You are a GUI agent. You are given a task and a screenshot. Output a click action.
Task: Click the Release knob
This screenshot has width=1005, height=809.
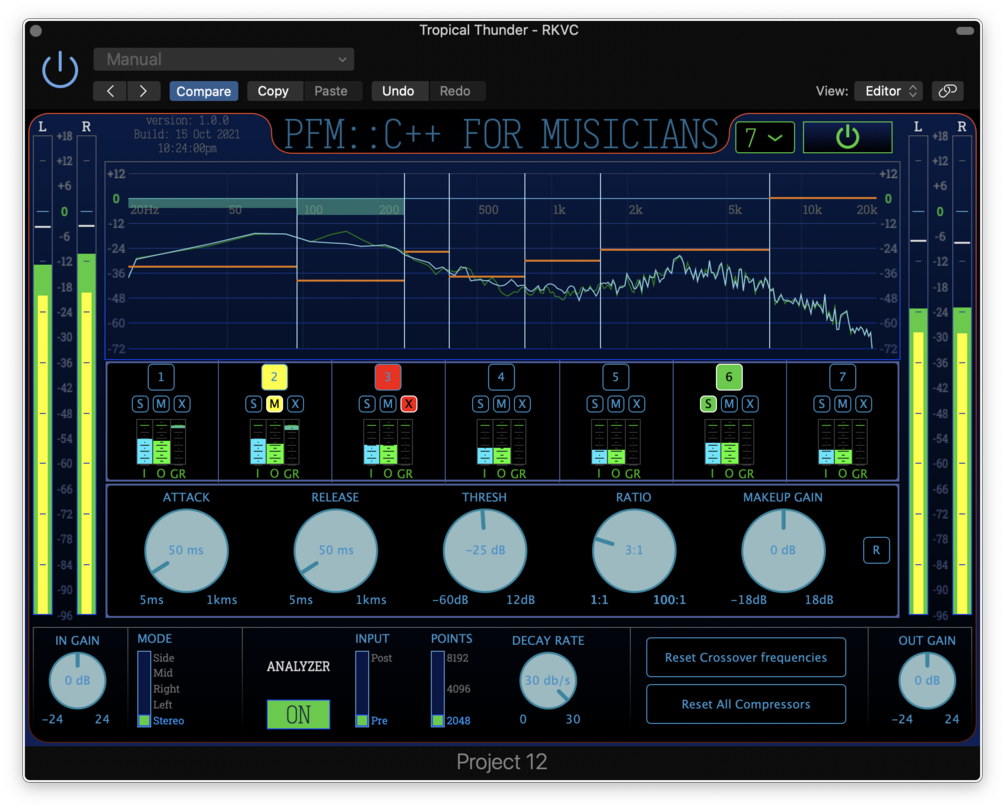click(x=335, y=551)
